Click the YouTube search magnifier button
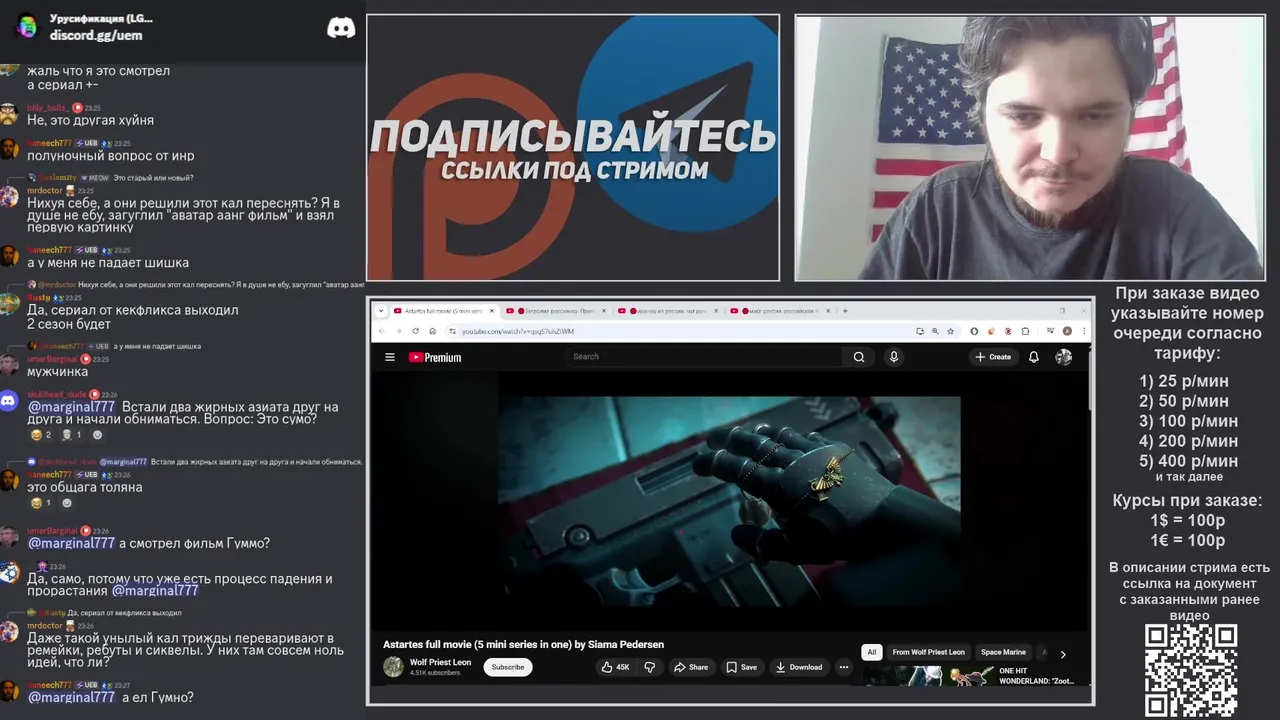This screenshot has width=1280, height=720. pos(859,357)
